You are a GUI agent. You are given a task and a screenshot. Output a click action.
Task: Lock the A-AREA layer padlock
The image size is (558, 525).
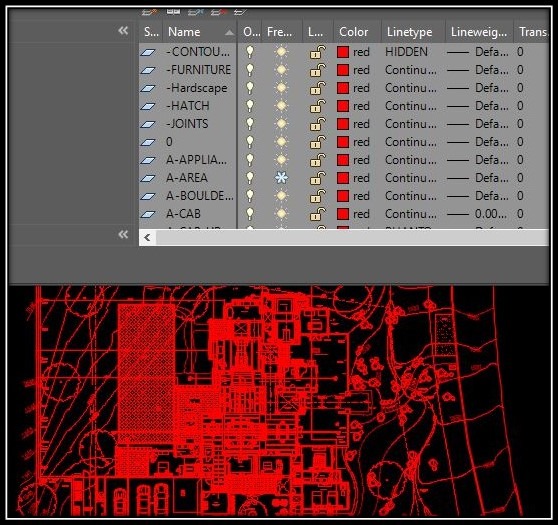[317, 178]
